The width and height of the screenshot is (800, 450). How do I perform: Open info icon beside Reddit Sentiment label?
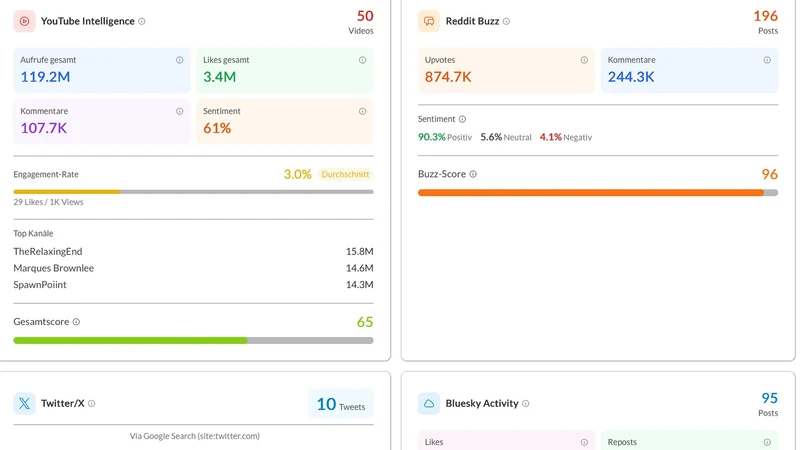point(462,119)
